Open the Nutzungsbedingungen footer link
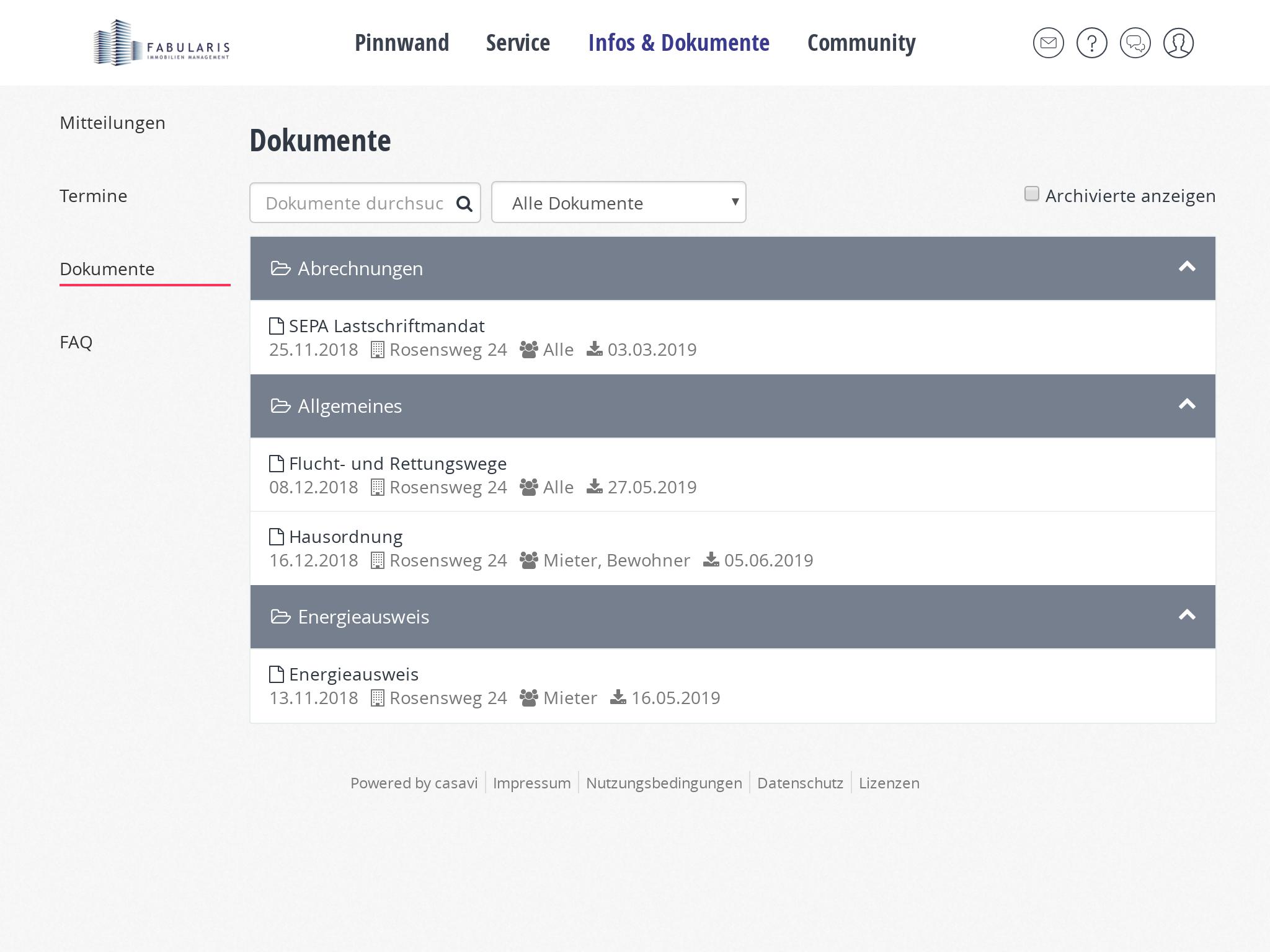1270x952 pixels. 664,783
